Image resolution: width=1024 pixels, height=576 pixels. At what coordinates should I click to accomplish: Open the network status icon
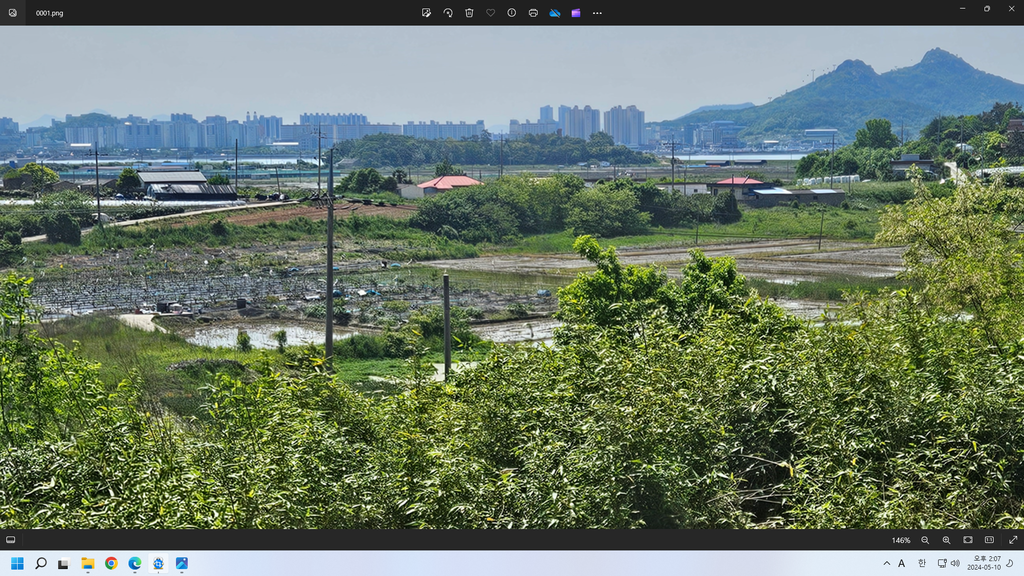coord(942,563)
